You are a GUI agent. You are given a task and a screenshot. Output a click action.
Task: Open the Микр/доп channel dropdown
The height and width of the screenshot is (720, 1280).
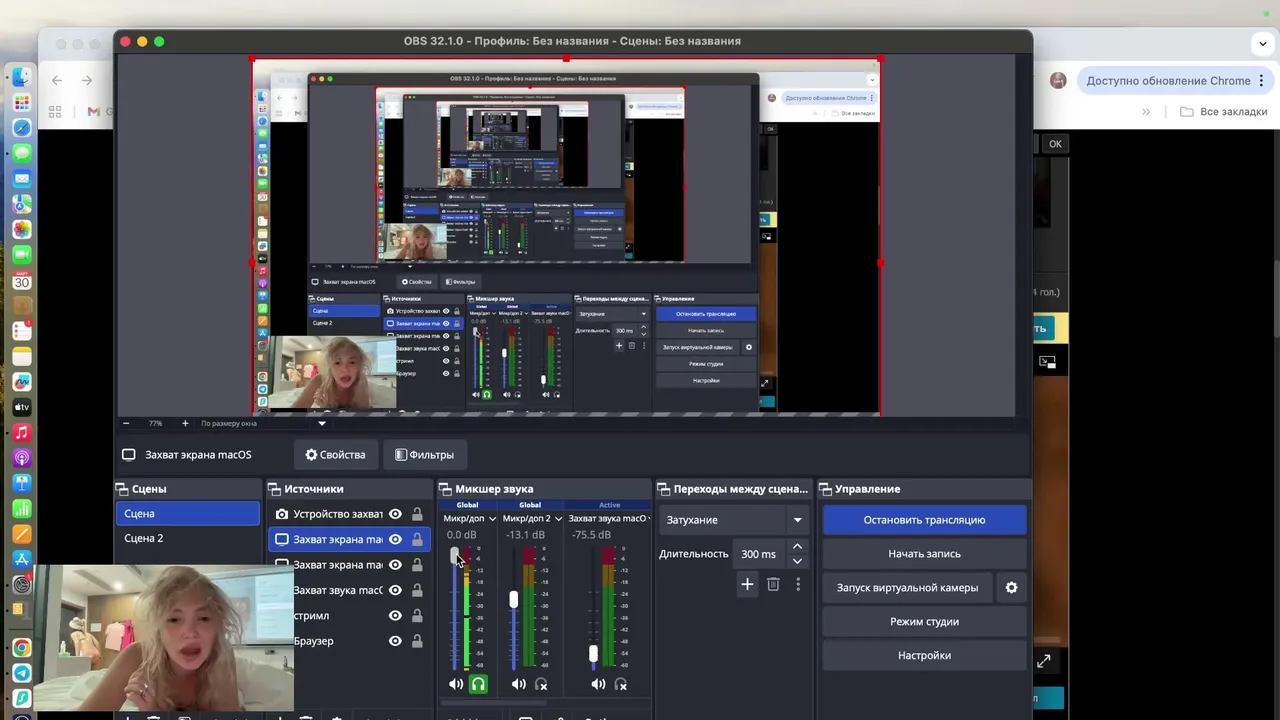tap(492, 519)
